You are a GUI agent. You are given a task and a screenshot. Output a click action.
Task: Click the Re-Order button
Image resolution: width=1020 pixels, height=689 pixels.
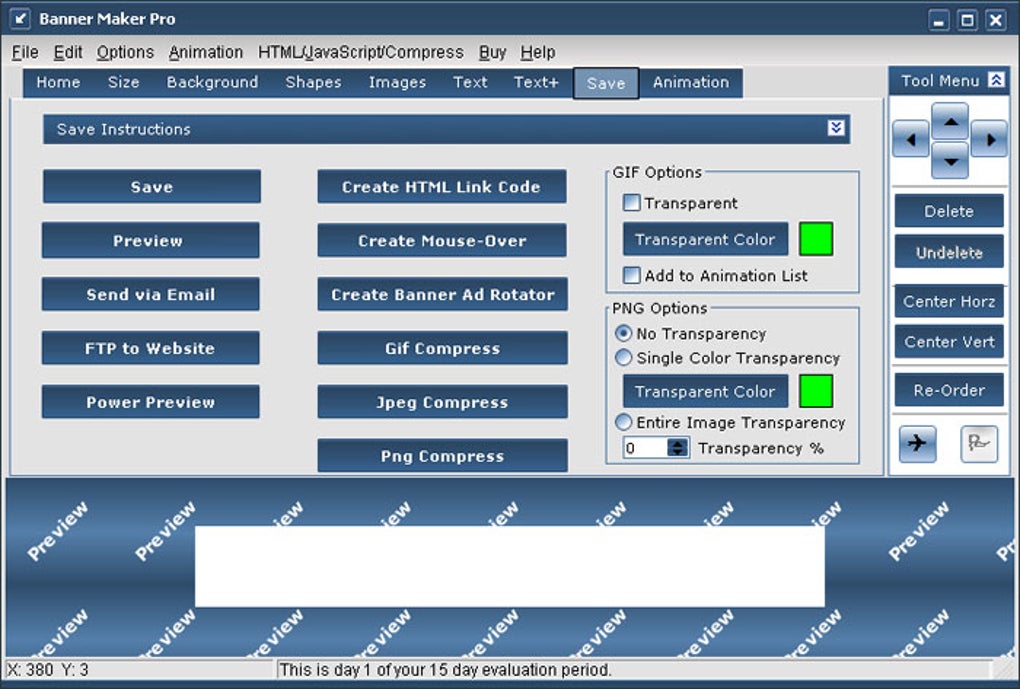[949, 390]
